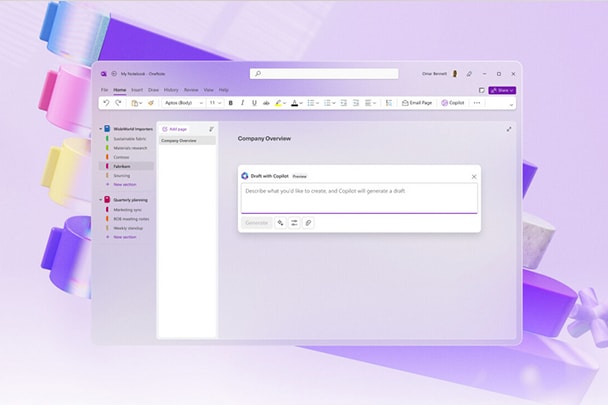Decrease paragraph indent
Screen dimensions: 608x405
pos(344,103)
